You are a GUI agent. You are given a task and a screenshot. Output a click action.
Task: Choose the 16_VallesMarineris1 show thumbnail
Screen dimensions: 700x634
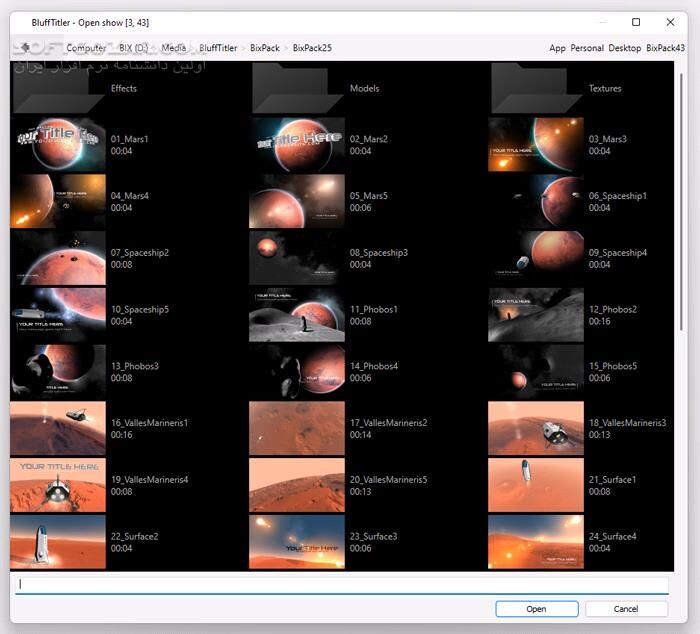tap(58, 428)
